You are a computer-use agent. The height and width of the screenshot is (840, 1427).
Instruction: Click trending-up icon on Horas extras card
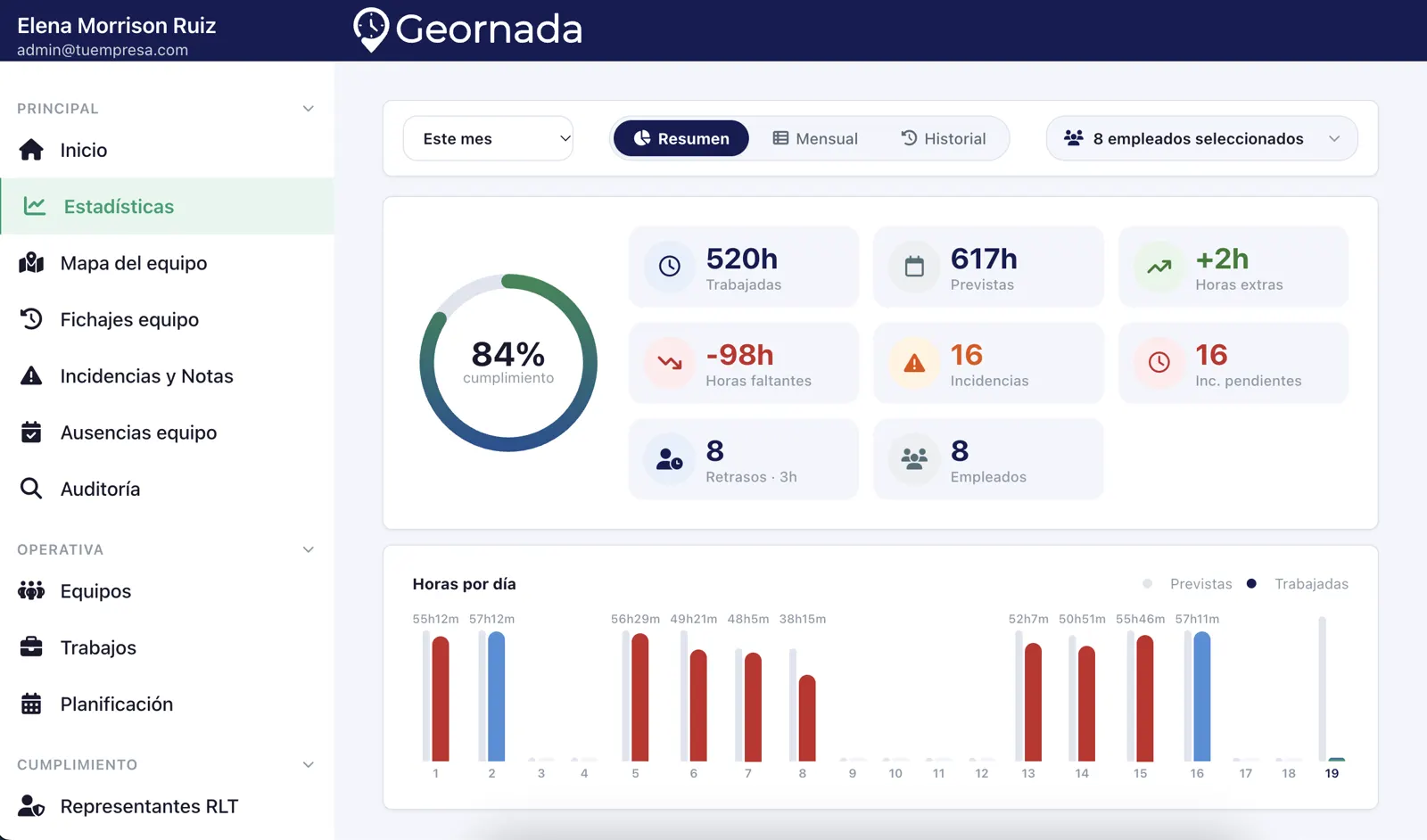[x=1159, y=266]
